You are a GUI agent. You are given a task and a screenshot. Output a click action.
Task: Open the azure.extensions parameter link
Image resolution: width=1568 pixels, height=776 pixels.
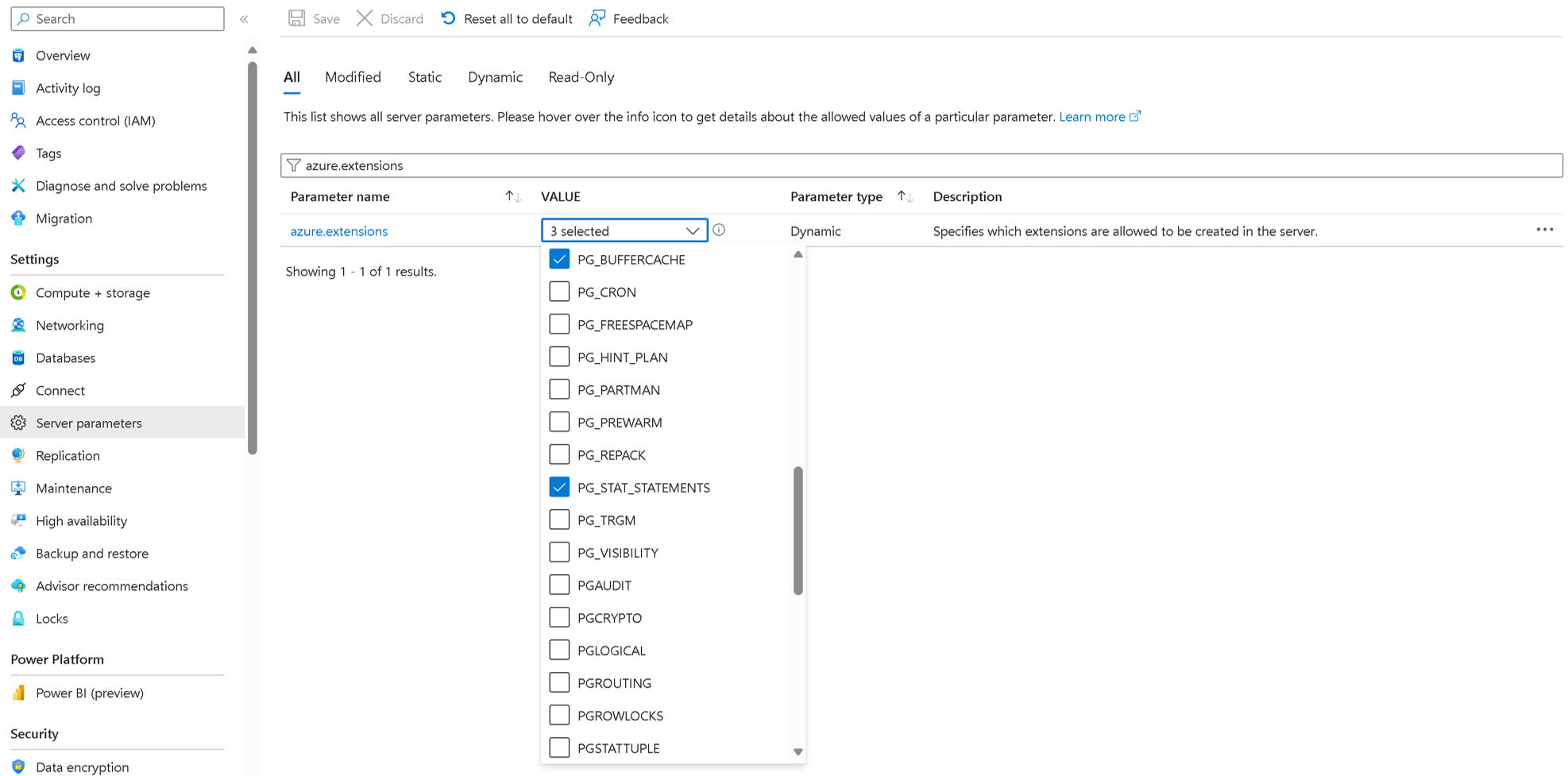[339, 231]
